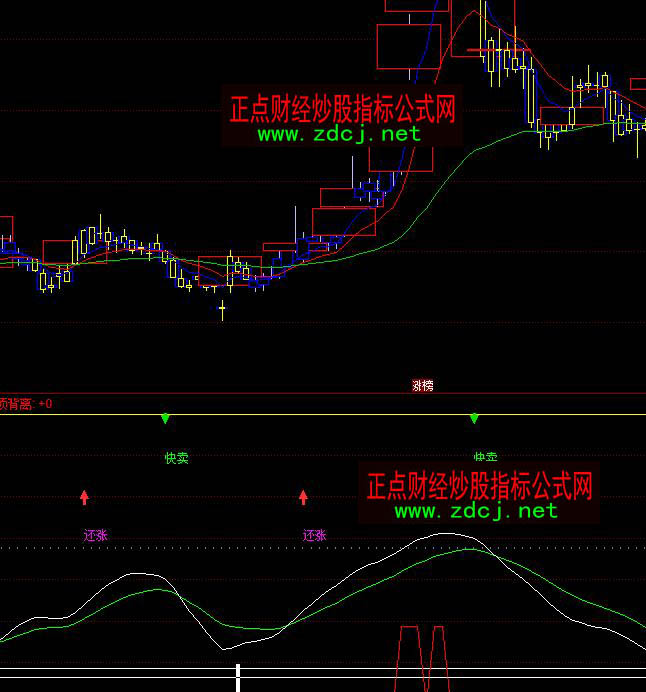
Task: Click the right red up-arrow signal
Action: coord(303,496)
